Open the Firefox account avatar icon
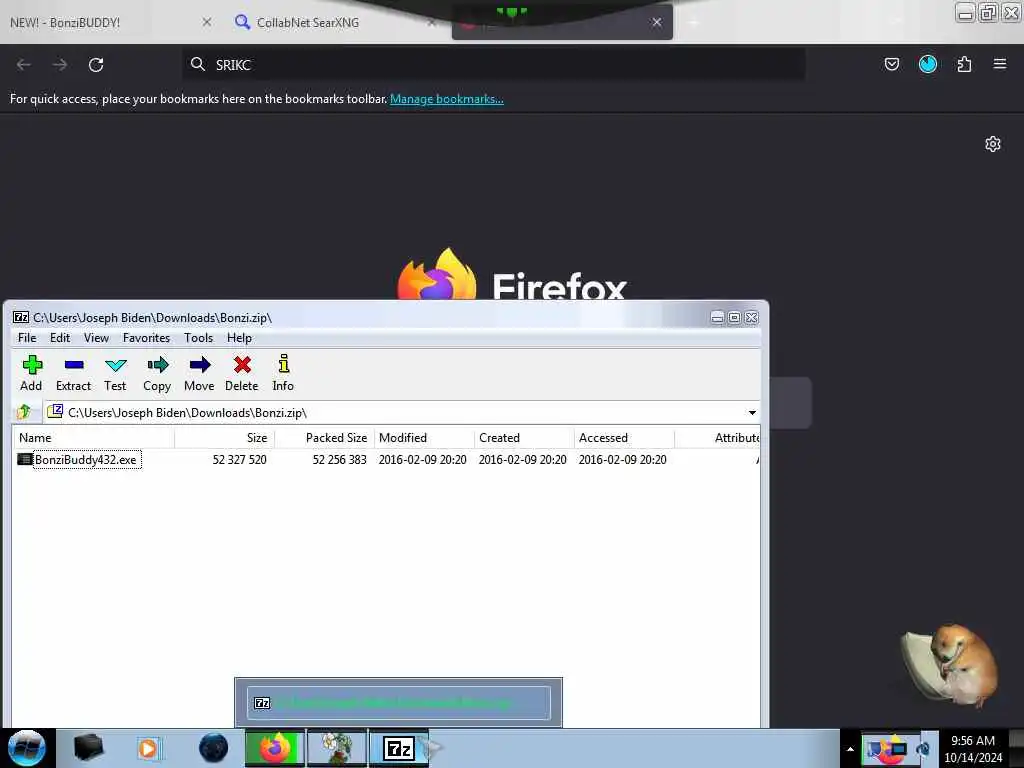The height and width of the screenshot is (768, 1024). click(x=928, y=64)
